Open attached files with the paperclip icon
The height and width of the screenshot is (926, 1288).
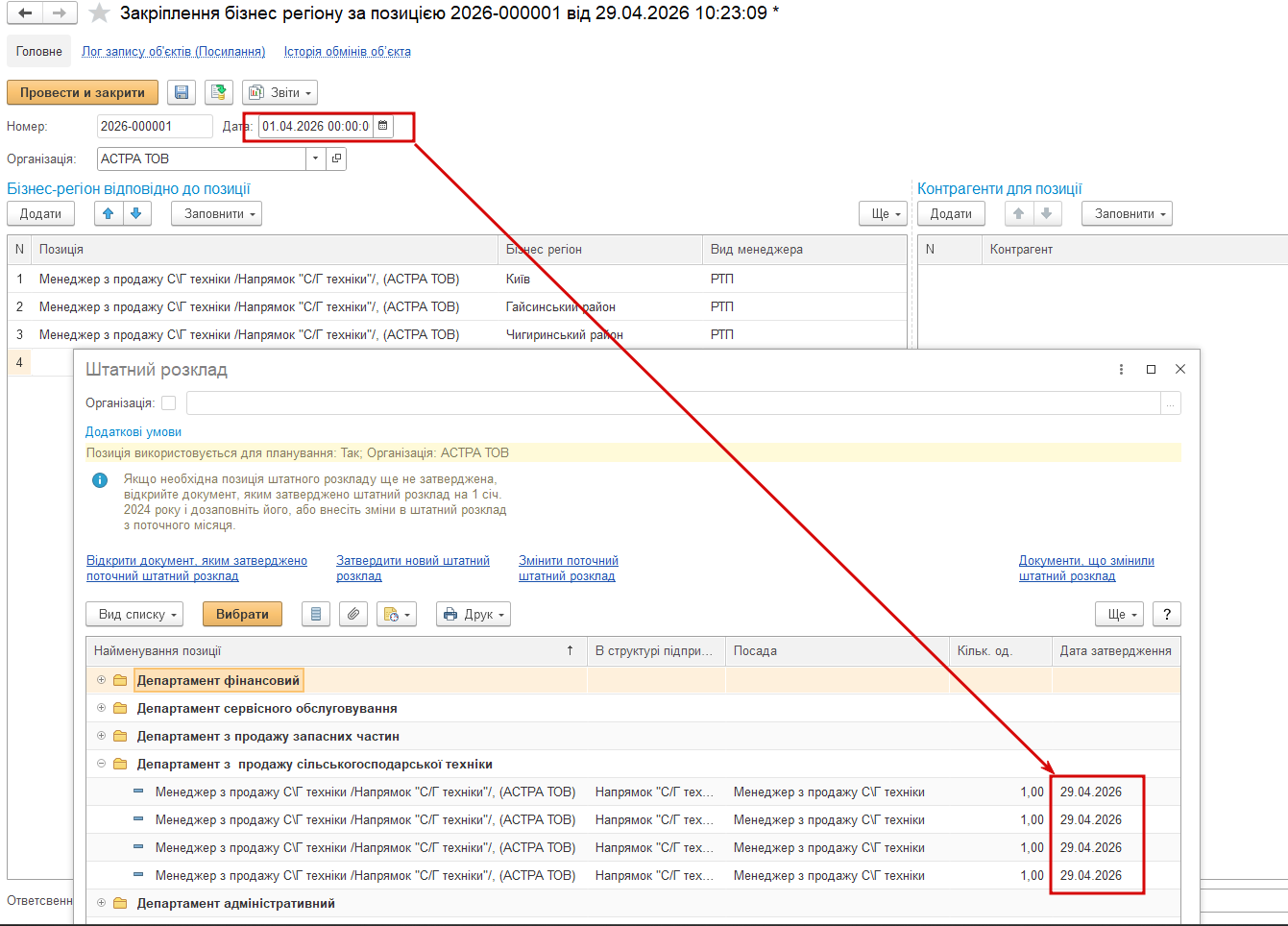pos(353,614)
